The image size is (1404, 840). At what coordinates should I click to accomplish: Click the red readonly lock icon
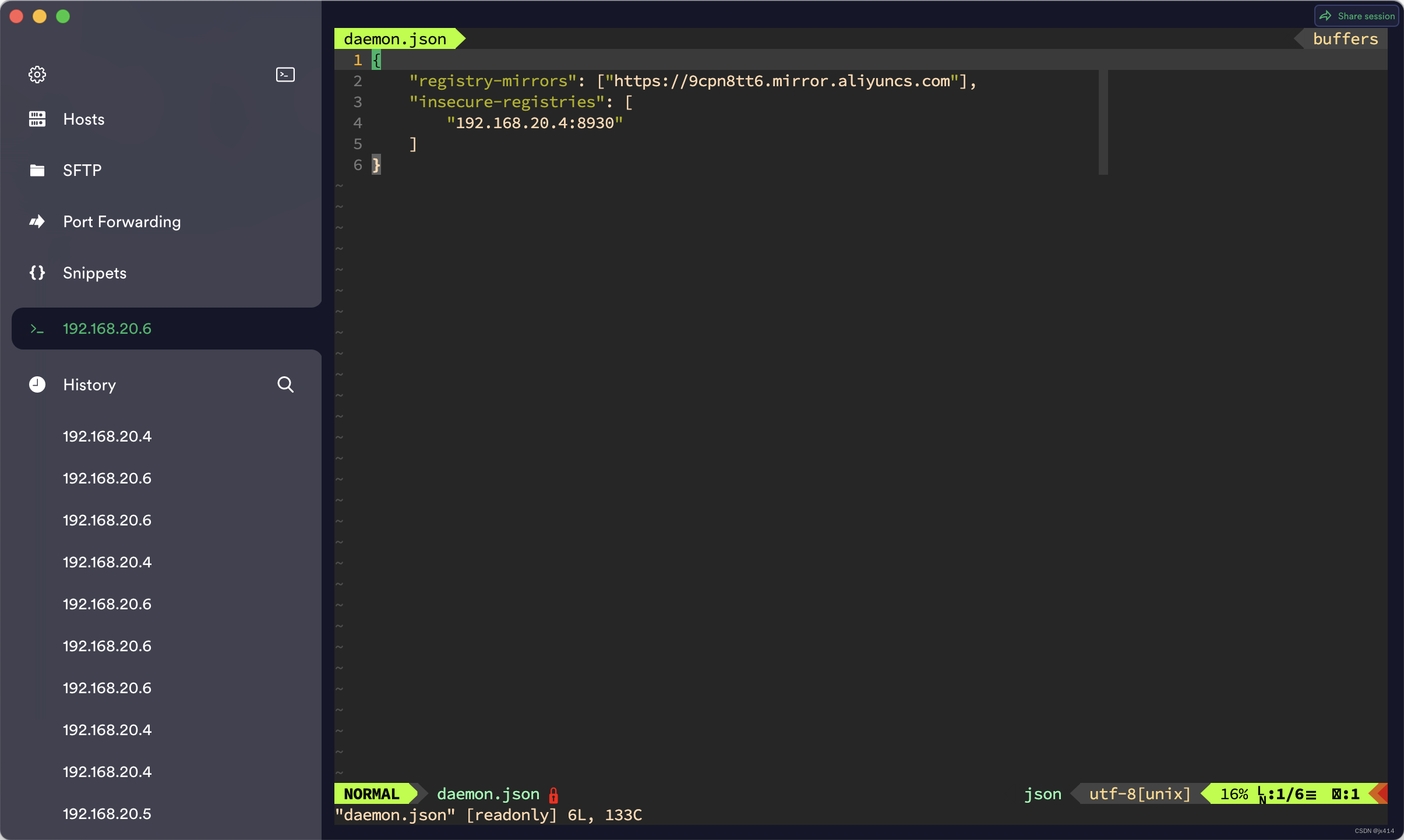pyautogui.click(x=553, y=795)
